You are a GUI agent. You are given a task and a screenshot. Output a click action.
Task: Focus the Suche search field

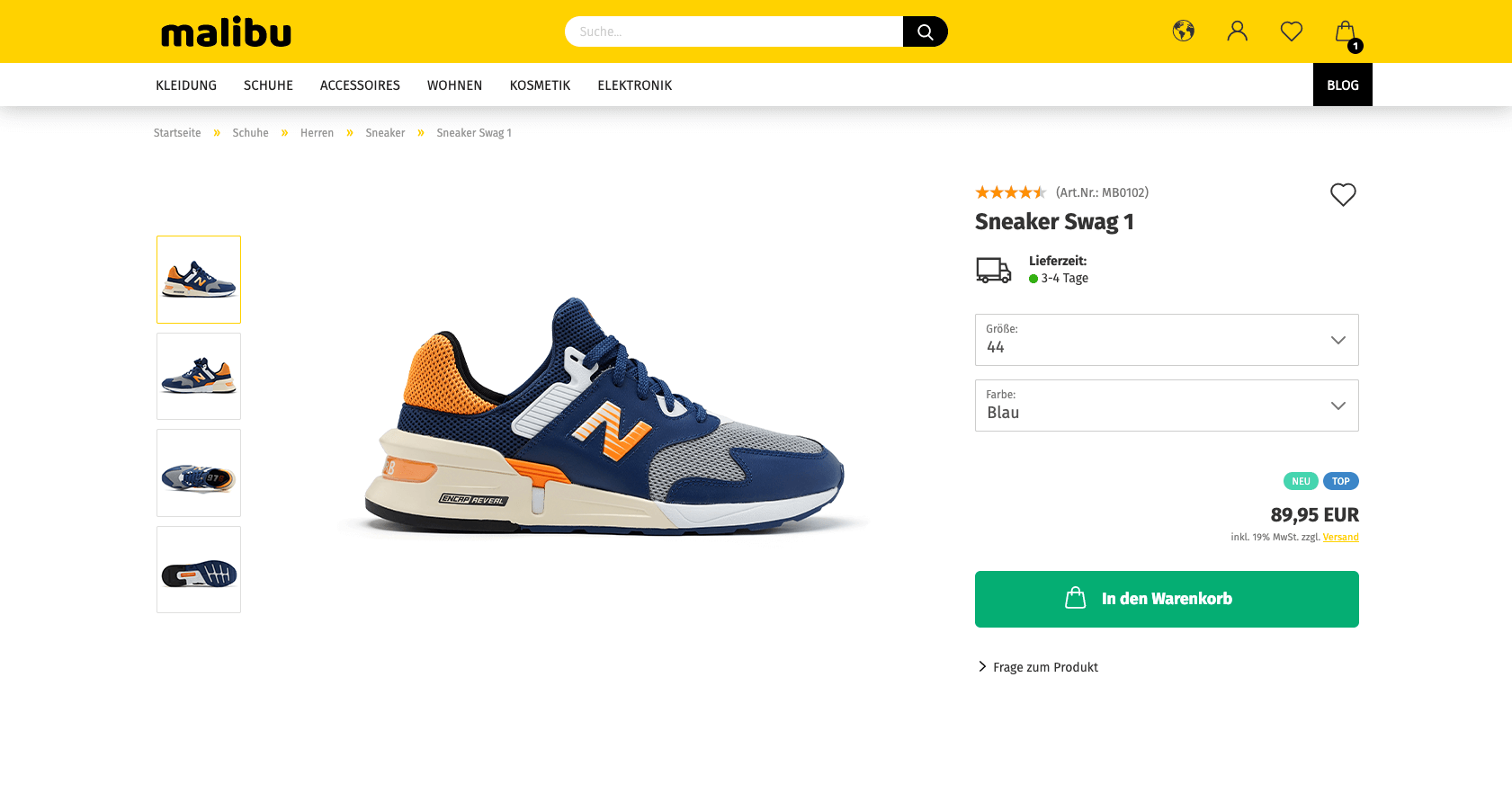(x=733, y=31)
